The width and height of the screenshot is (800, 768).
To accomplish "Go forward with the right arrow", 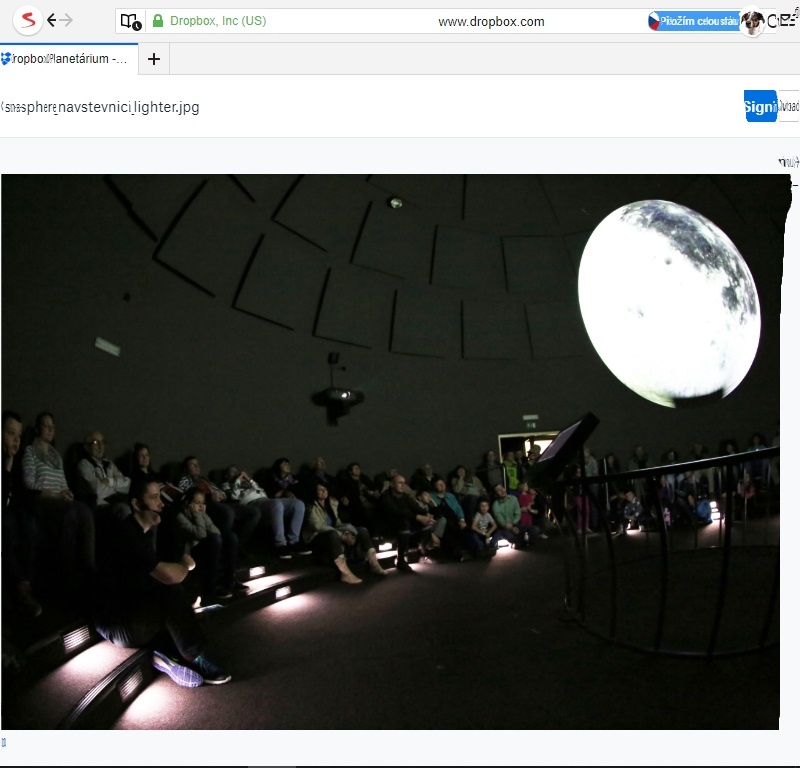I will [x=67, y=20].
